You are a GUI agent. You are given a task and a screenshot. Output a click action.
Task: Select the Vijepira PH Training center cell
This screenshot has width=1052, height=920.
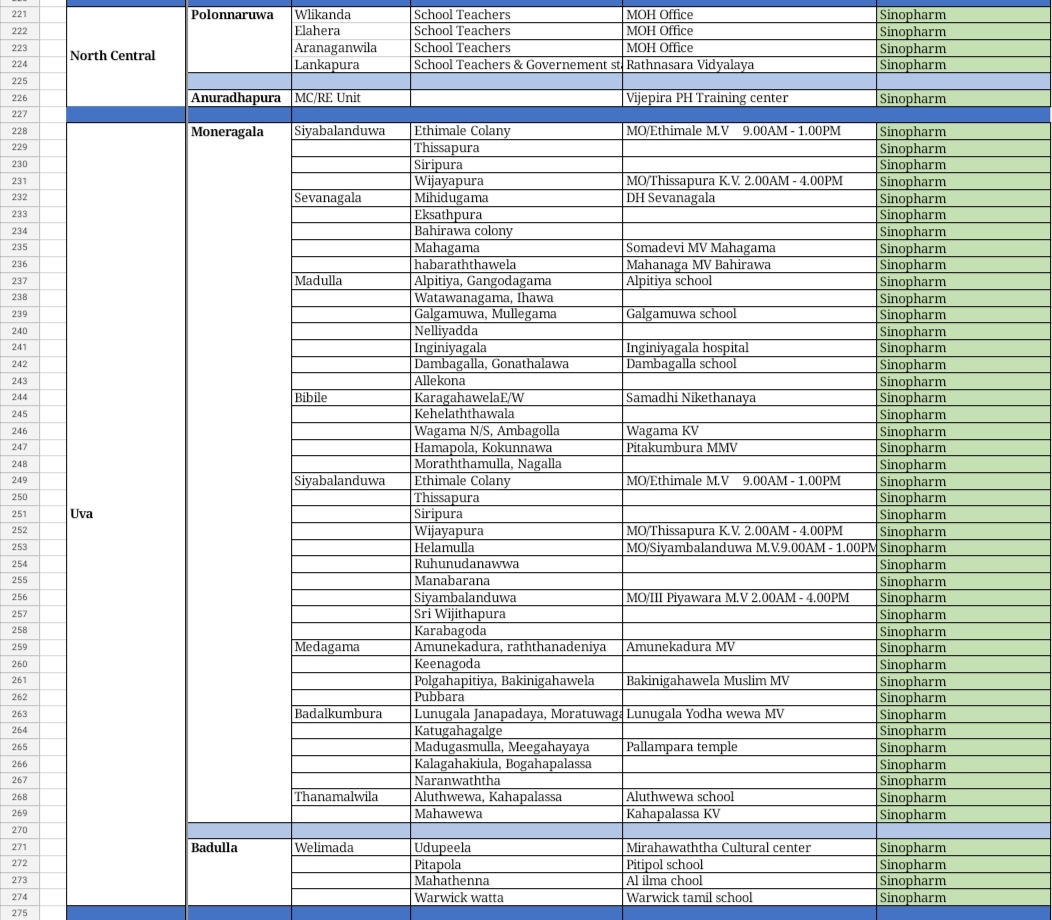point(749,98)
